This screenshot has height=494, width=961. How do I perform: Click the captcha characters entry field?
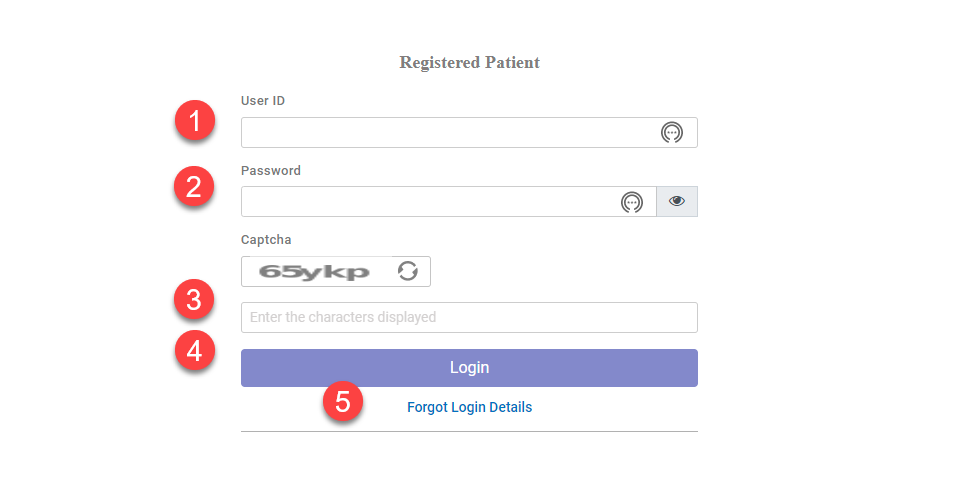coord(469,317)
